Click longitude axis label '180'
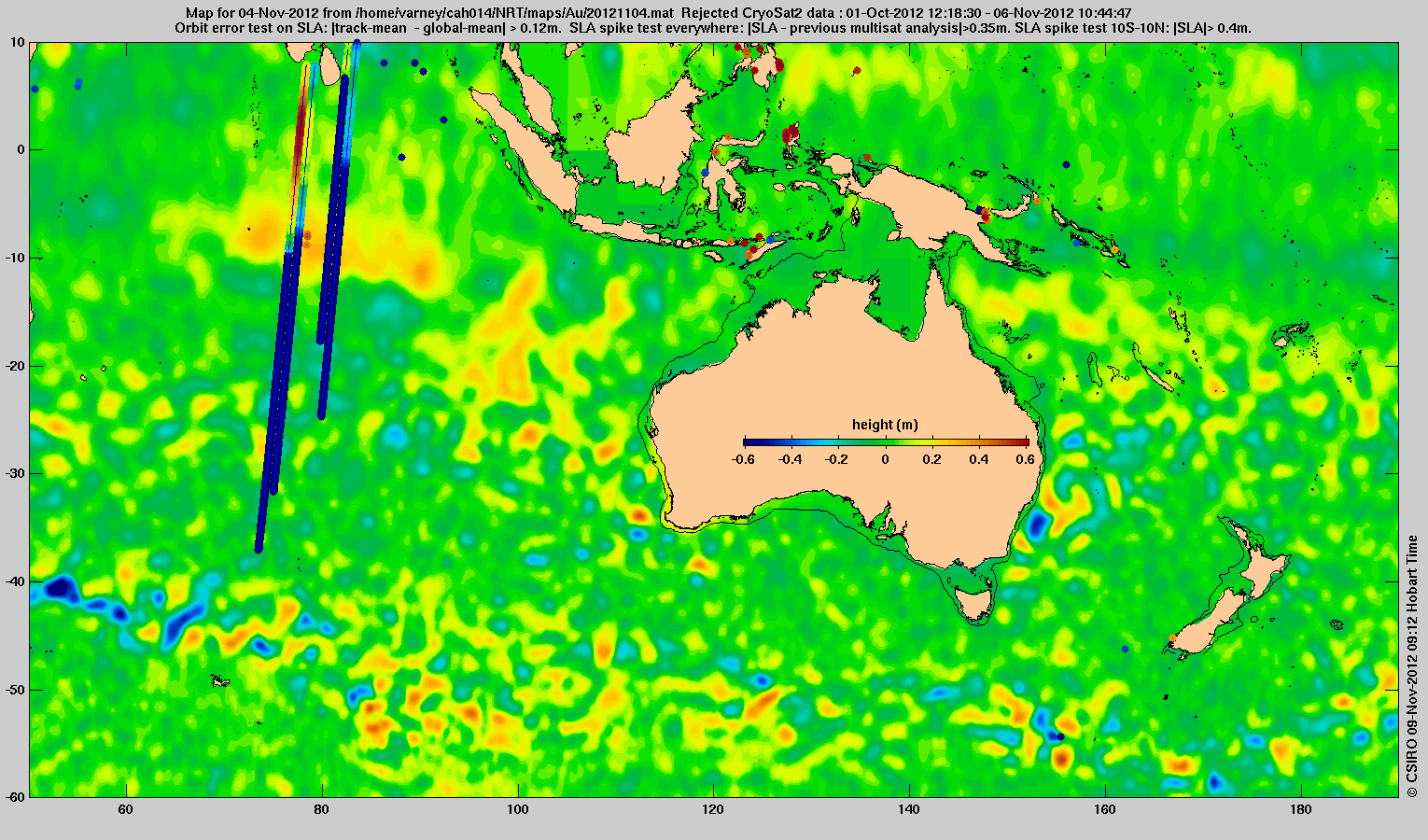Viewport: 1428px width, 840px height. click(x=1300, y=810)
